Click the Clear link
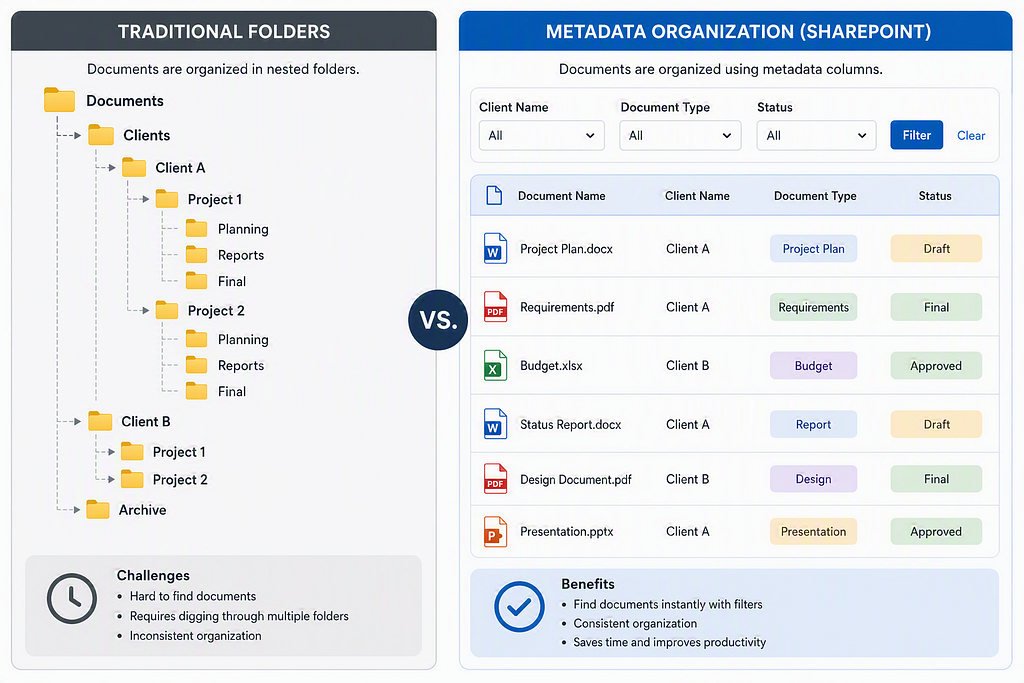Screen dimensions: 1024x683 click(x=970, y=135)
